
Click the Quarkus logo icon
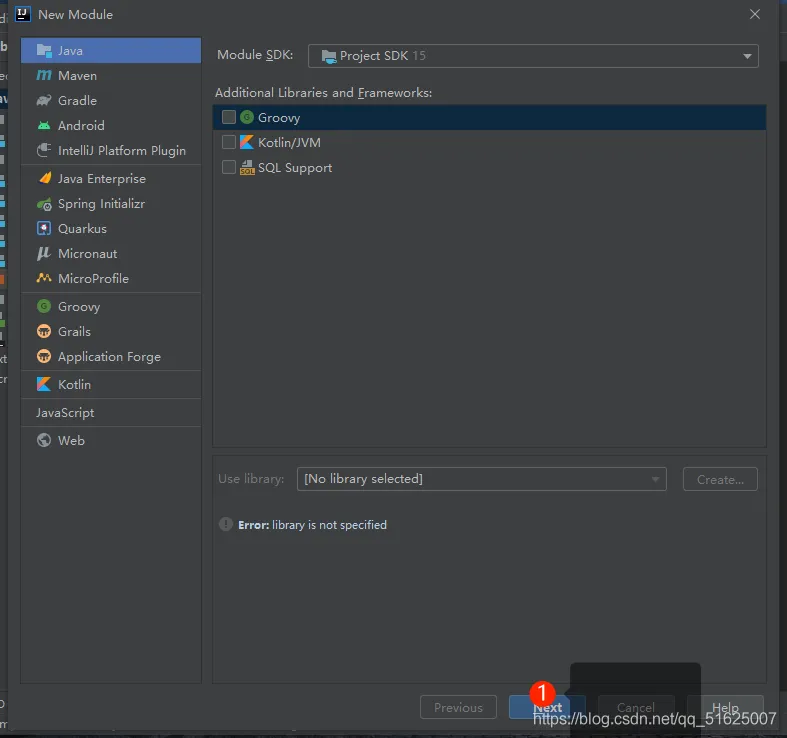click(44, 228)
